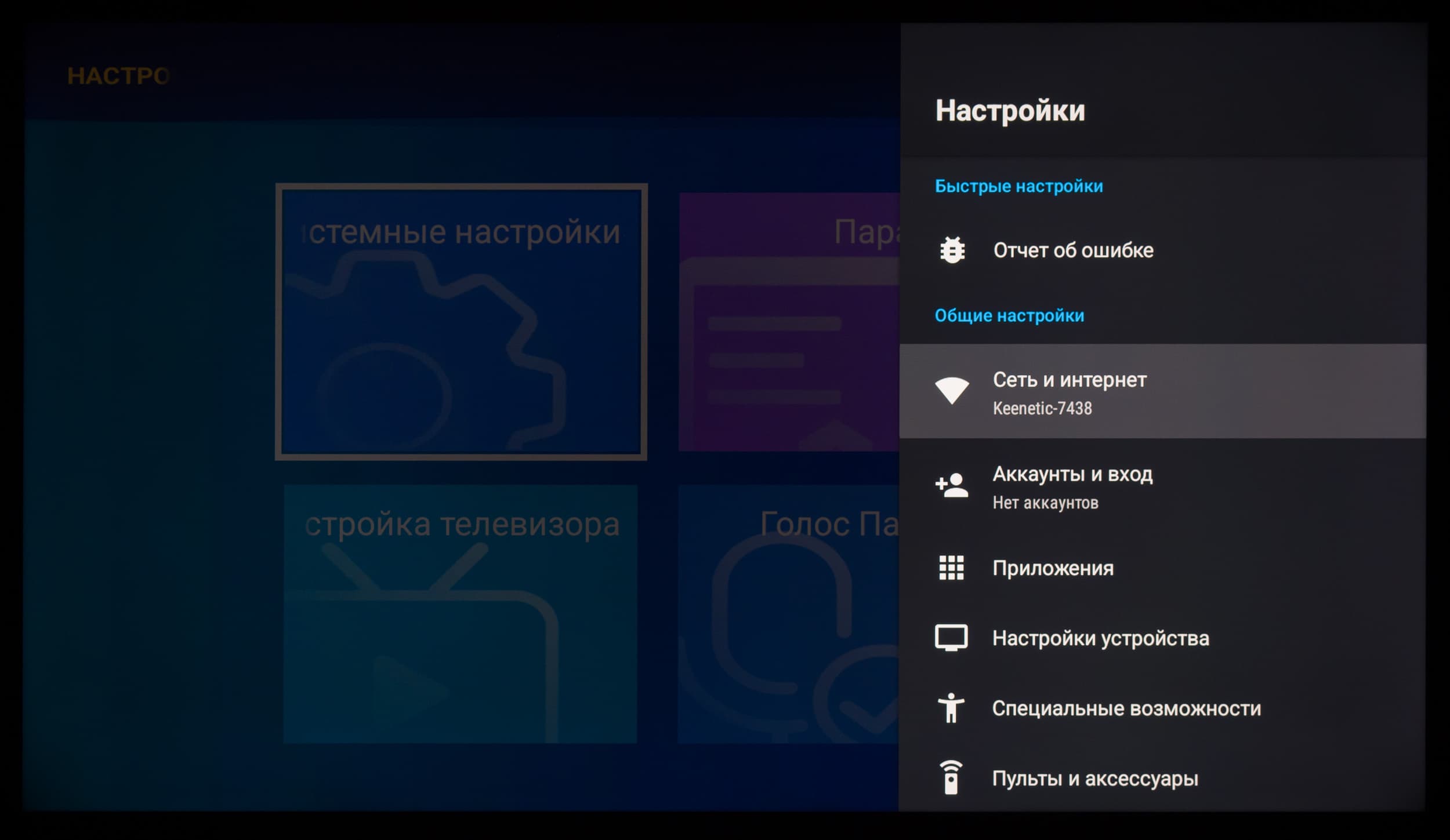
Task: Open Специальные возможности
Action: point(1126,708)
